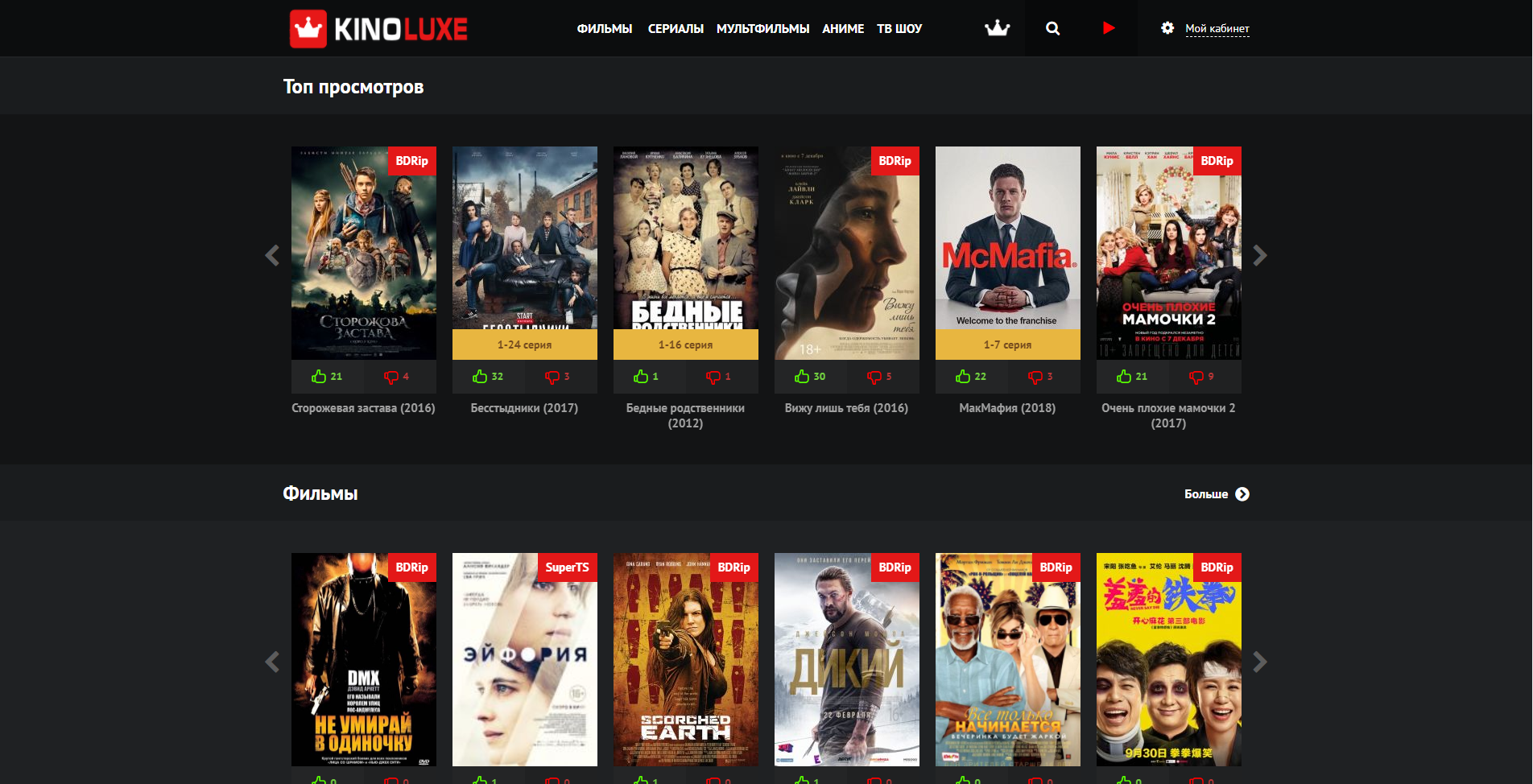Screen dimensions: 1533x784
Task: Click the red play icon in the header
Action: tap(1109, 28)
